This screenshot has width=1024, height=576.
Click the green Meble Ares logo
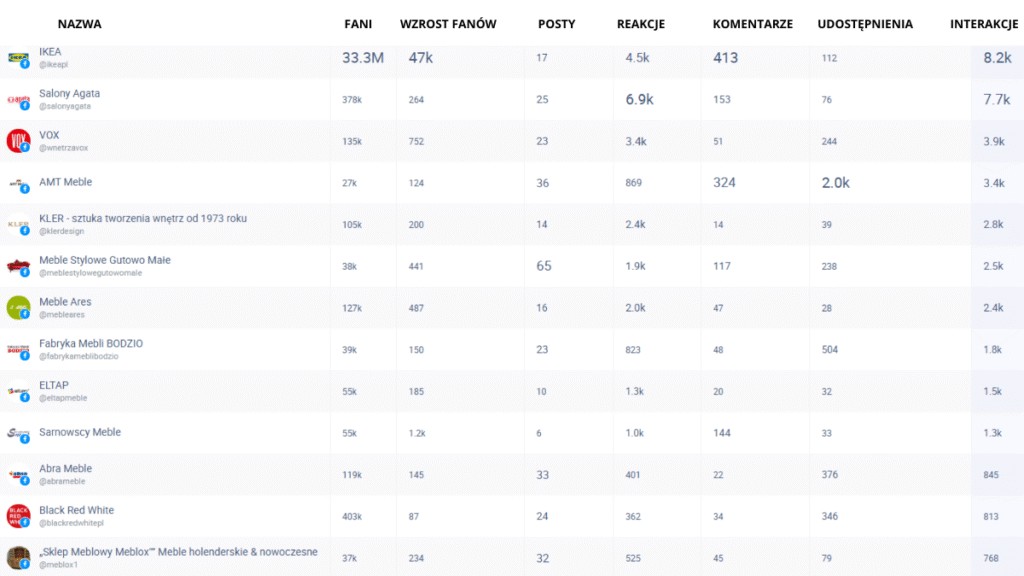coord(18,308)
